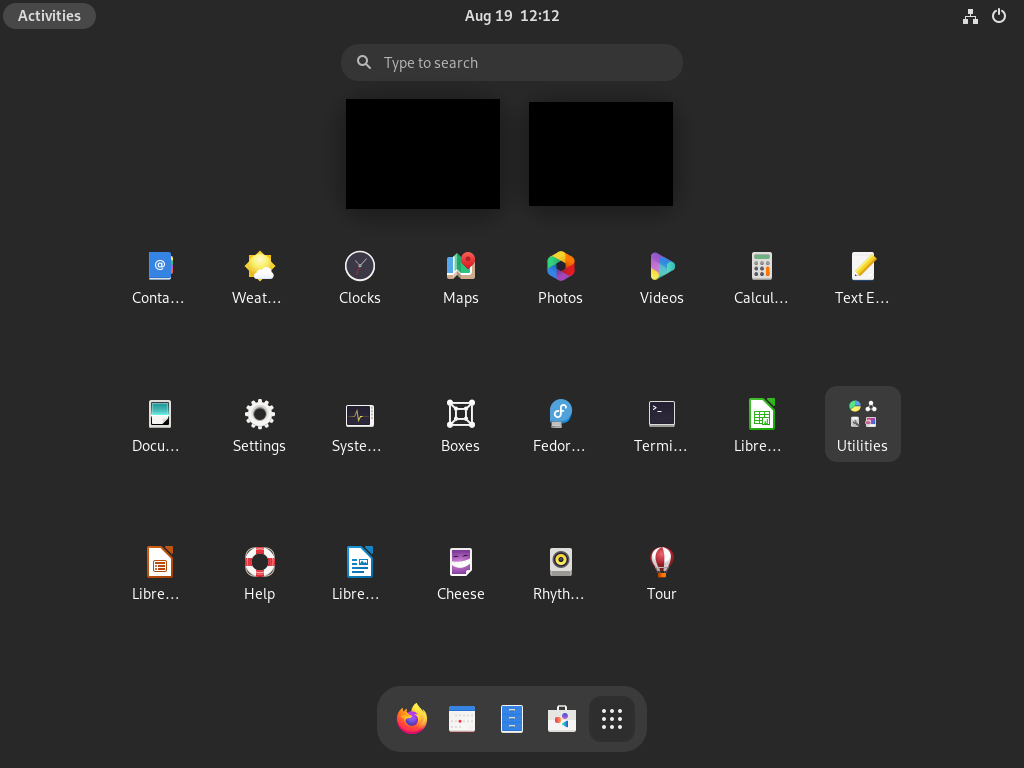Switch to the second workspace thumbnail

click(x=601, y=154)
